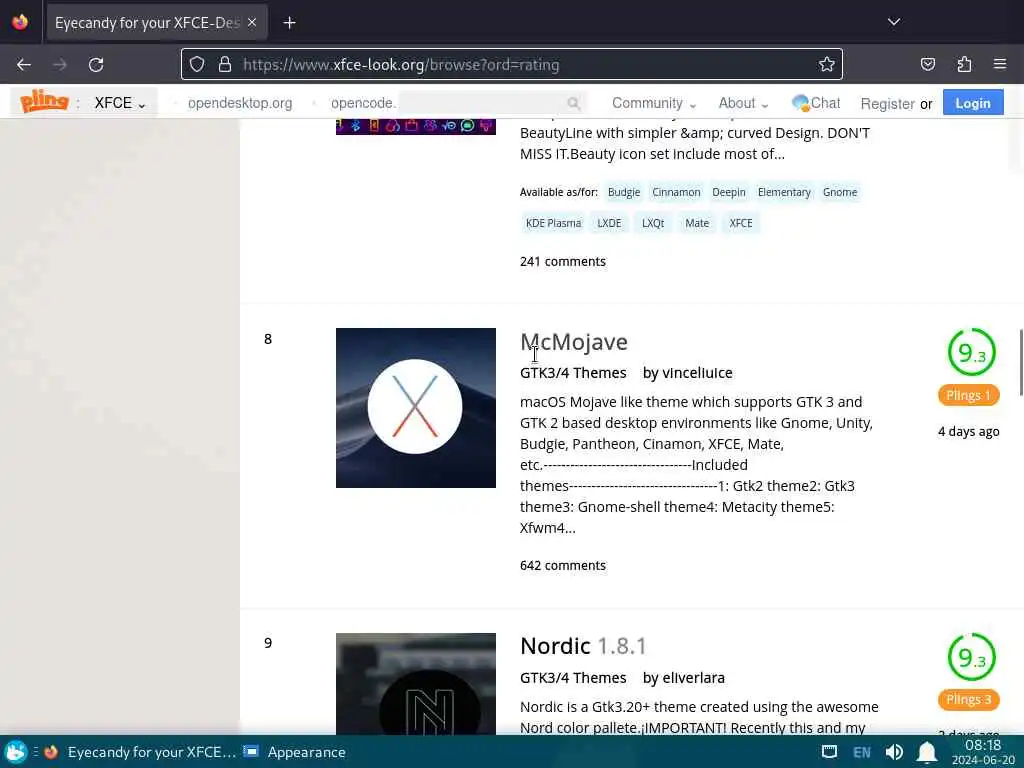Click the Nordic preview thumbnail
Screen dimensions: 1024x768
415,683
